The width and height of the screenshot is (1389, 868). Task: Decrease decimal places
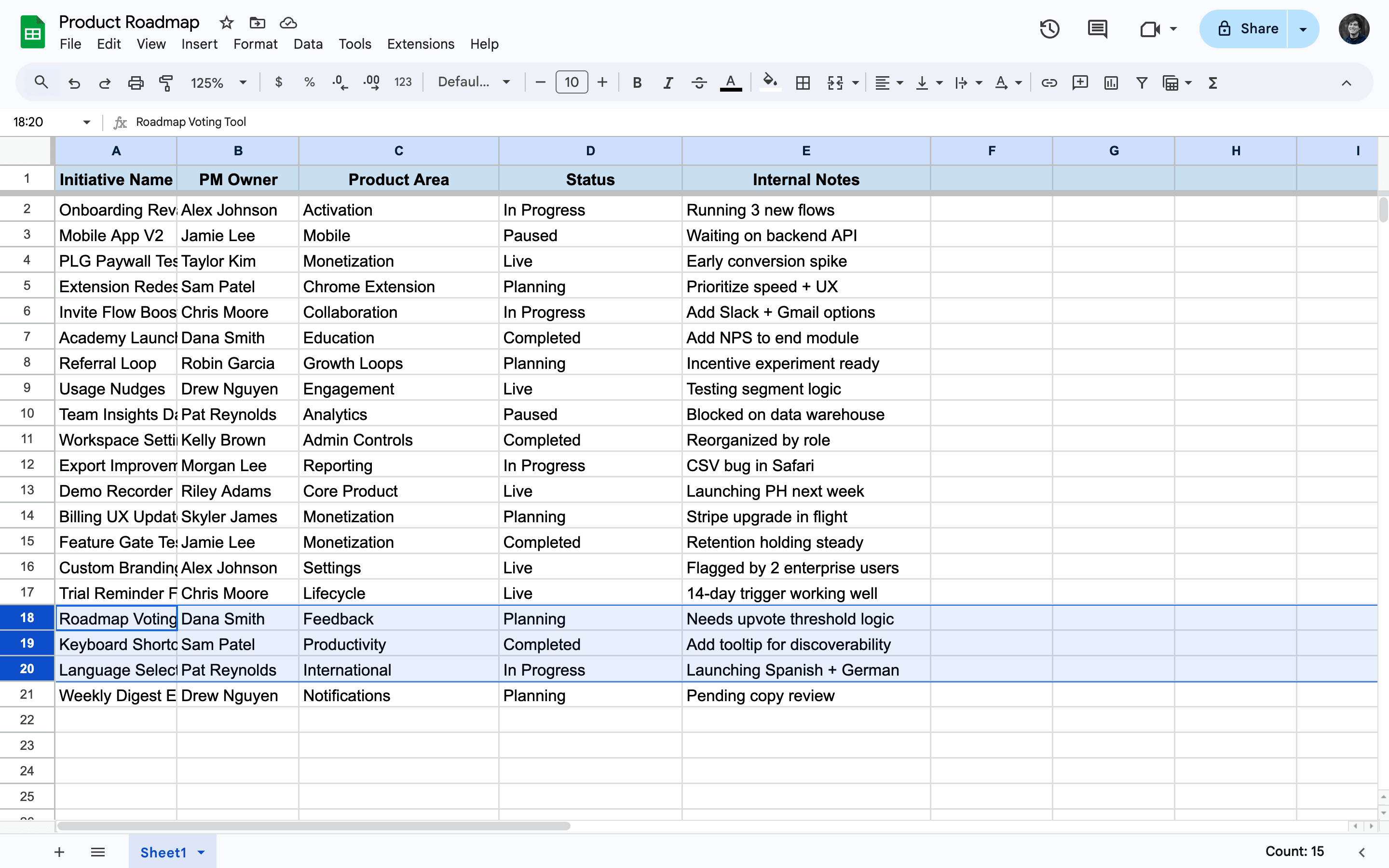tap(340, 82)
